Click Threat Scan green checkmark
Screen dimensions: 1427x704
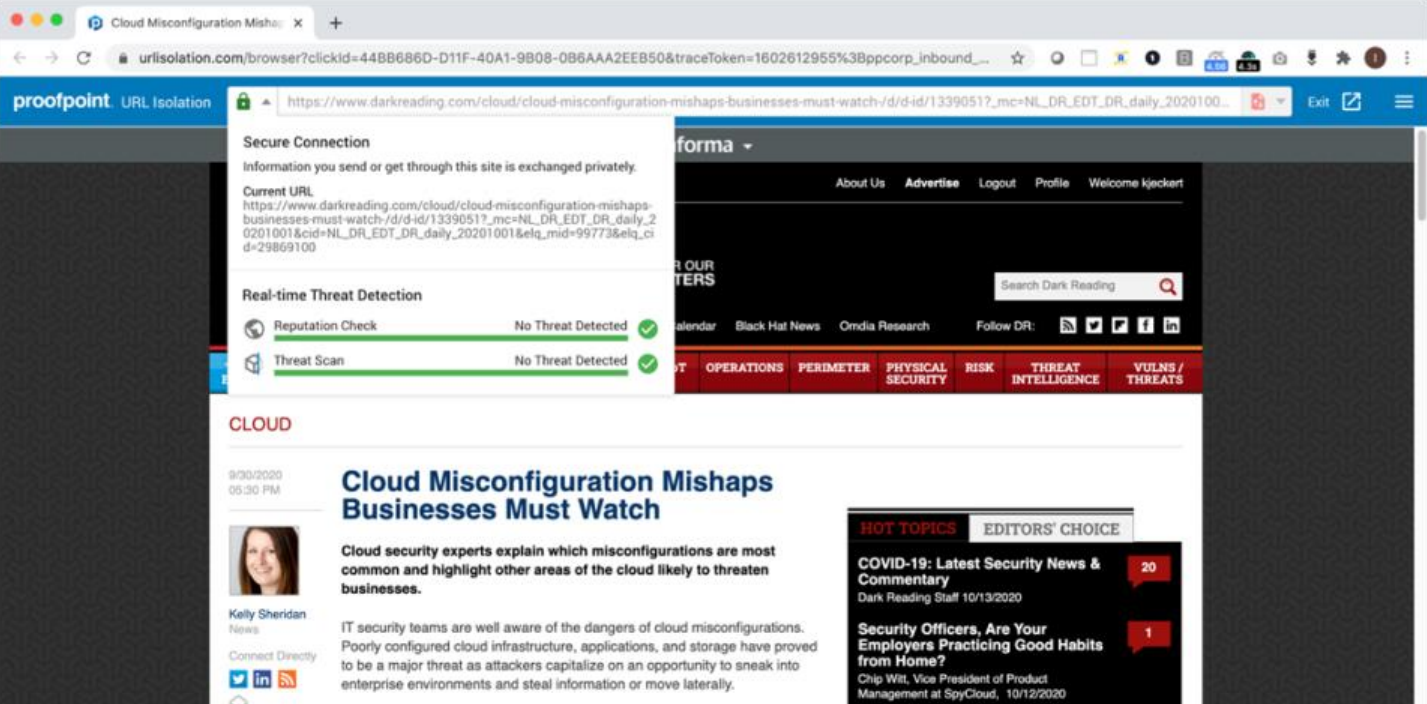click(x=648, y=363)
